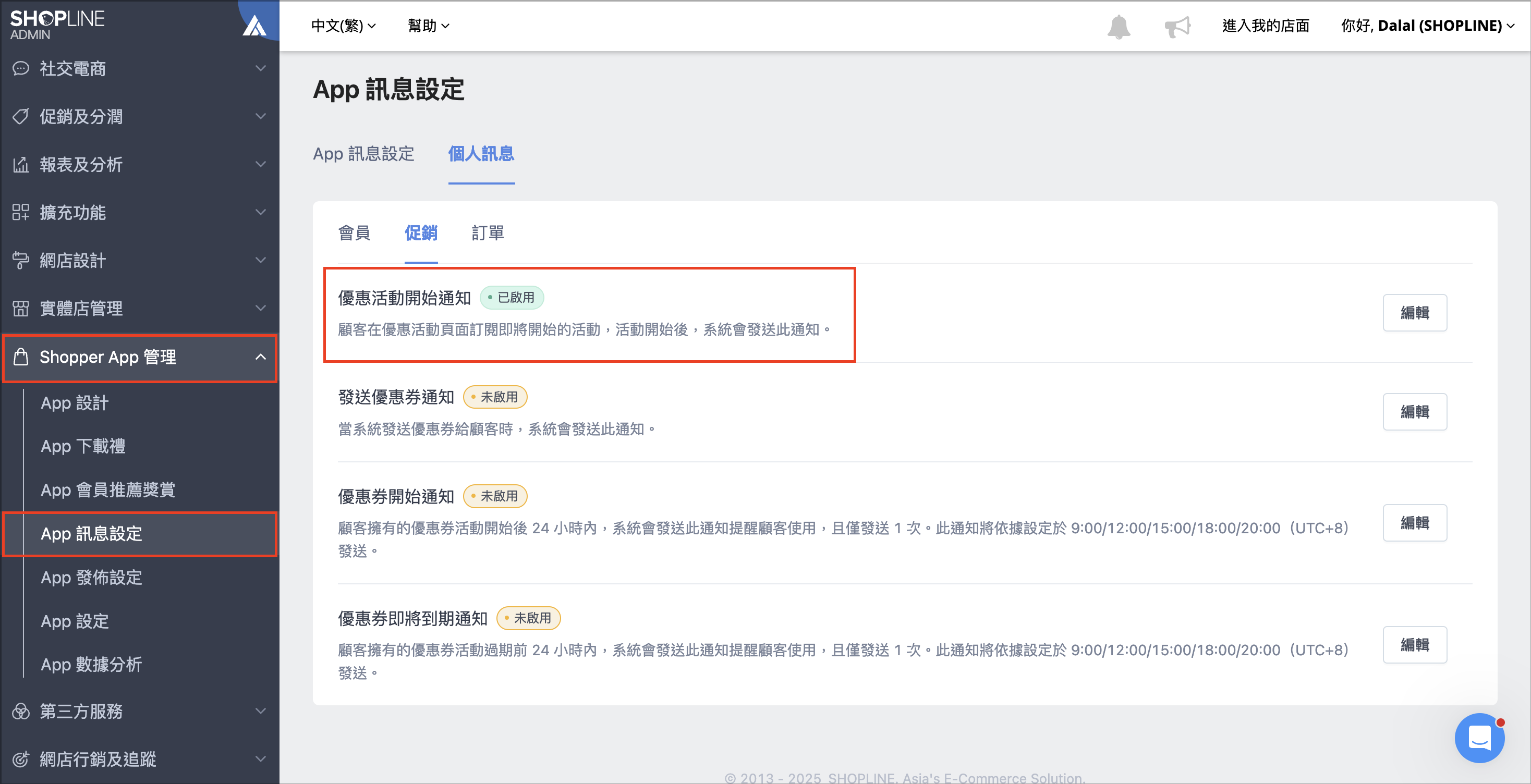Edit the 優惠券即將到期通知 notification

point(1415,644)
